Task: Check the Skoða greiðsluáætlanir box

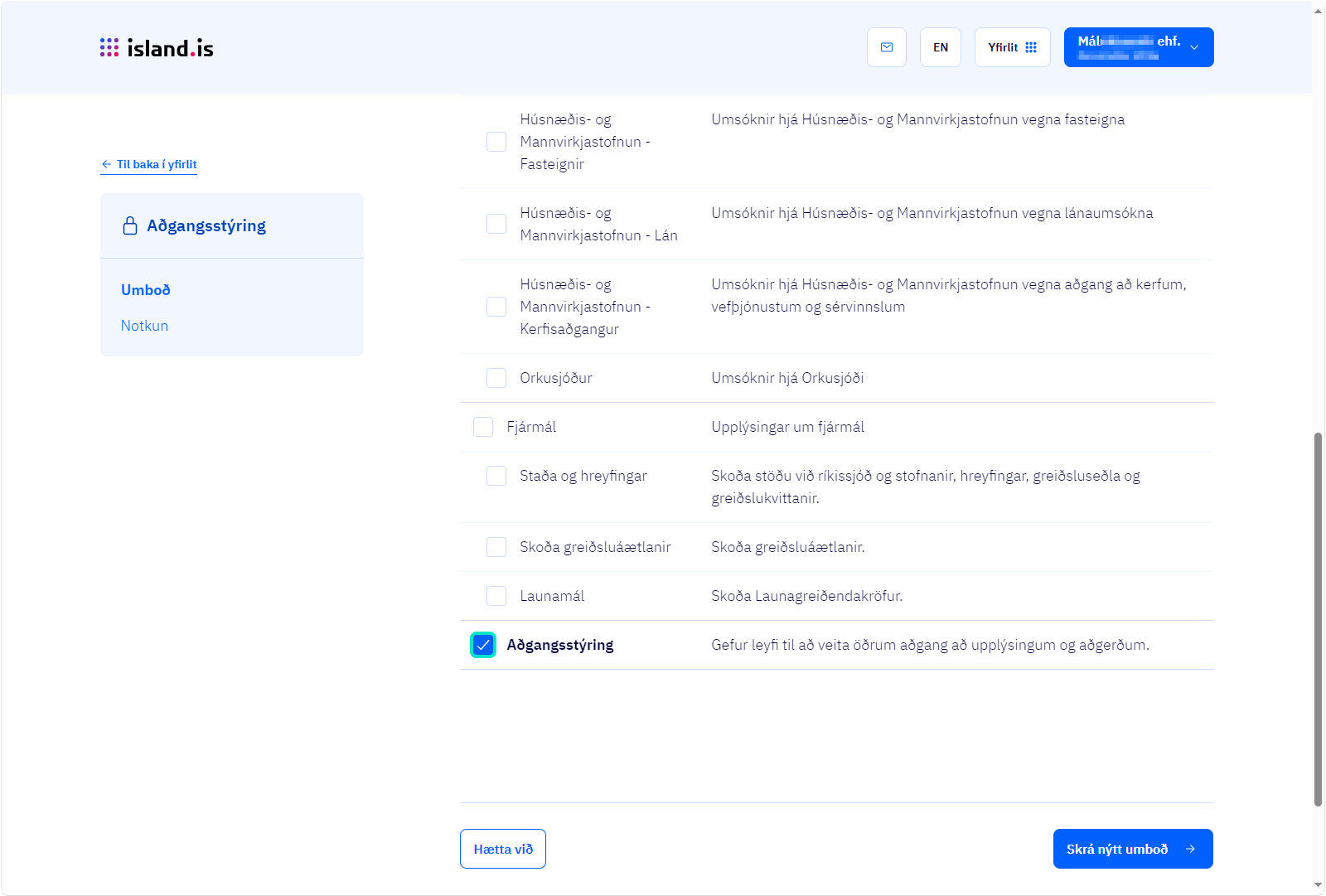Action: pyautogui.click(x=496, y=547)
